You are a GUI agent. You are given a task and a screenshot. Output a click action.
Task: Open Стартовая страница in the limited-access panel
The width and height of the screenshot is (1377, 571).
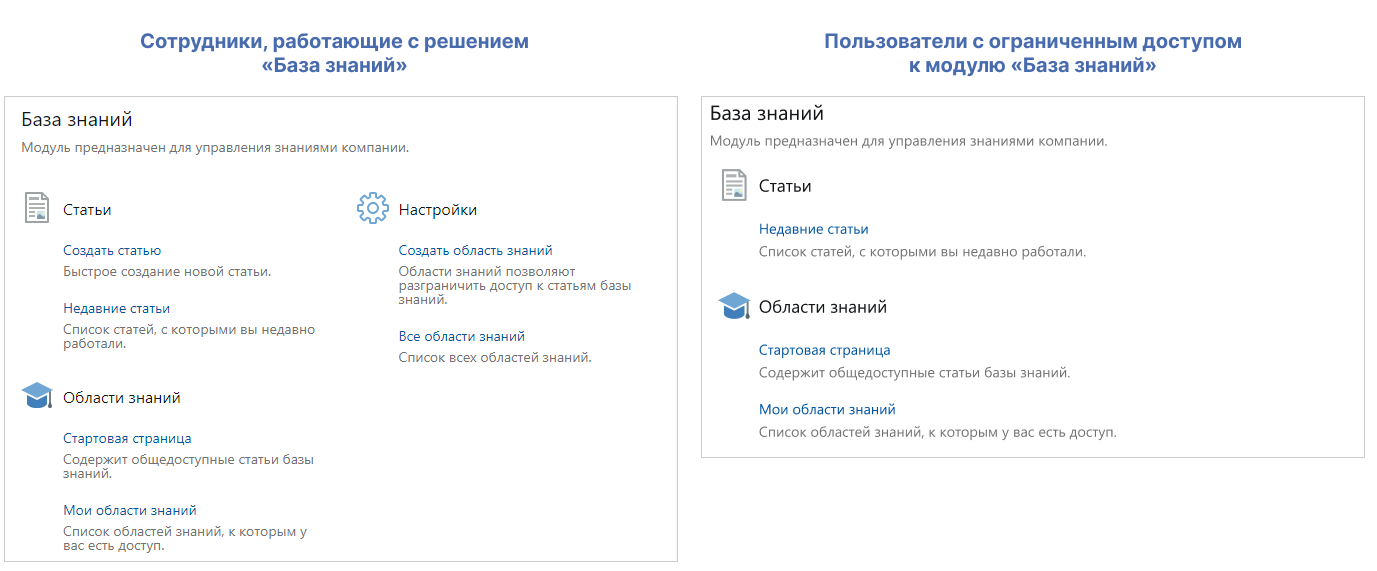(824, 351)
